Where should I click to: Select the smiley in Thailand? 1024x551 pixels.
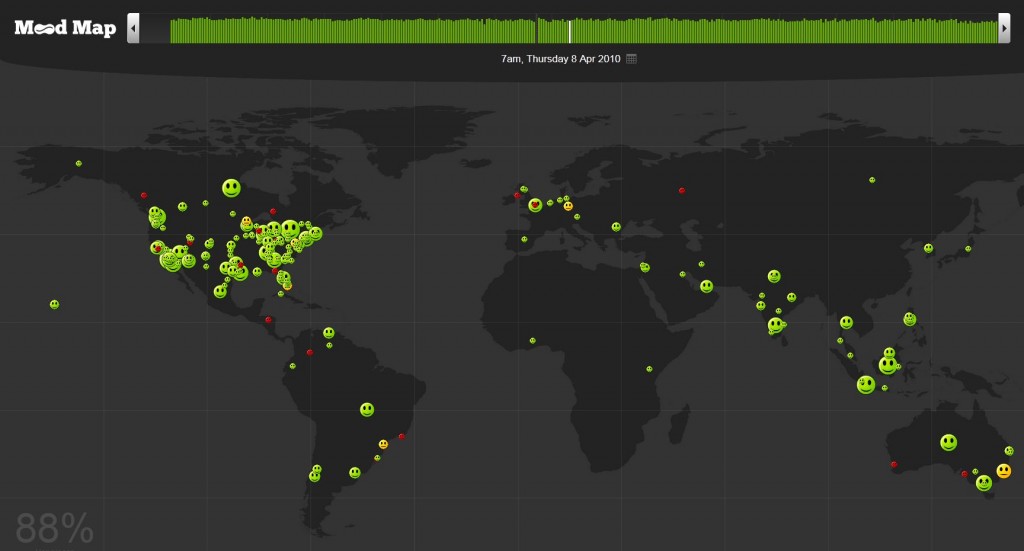click(846, 323)
